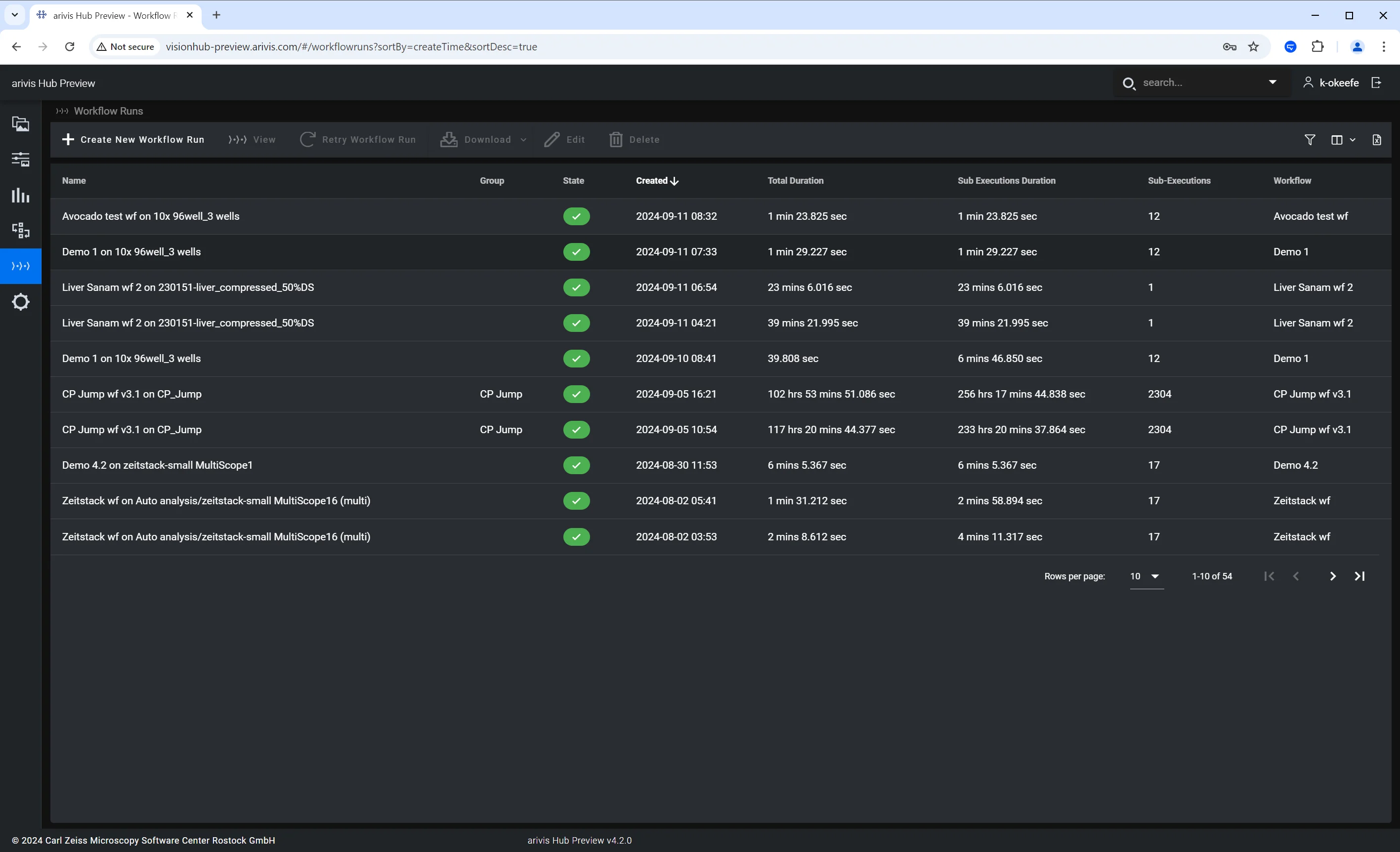Screen dimensions: 1400x852
Task: Sort by Sub-Executions column header
Action: click(1179, 181)
